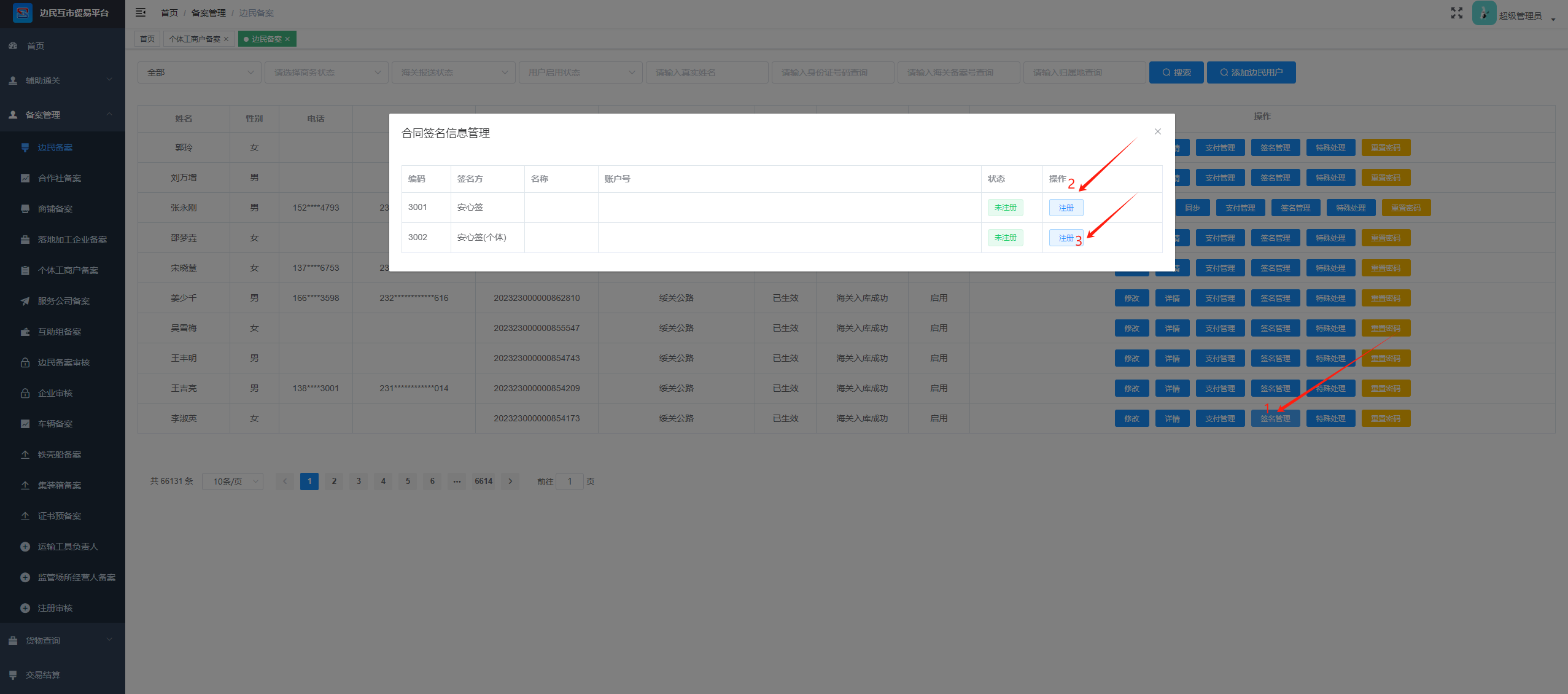Open 注册审核 sidebar item
The height and width of the screenshot is (694, 1568).
click(x=63, y=608)
